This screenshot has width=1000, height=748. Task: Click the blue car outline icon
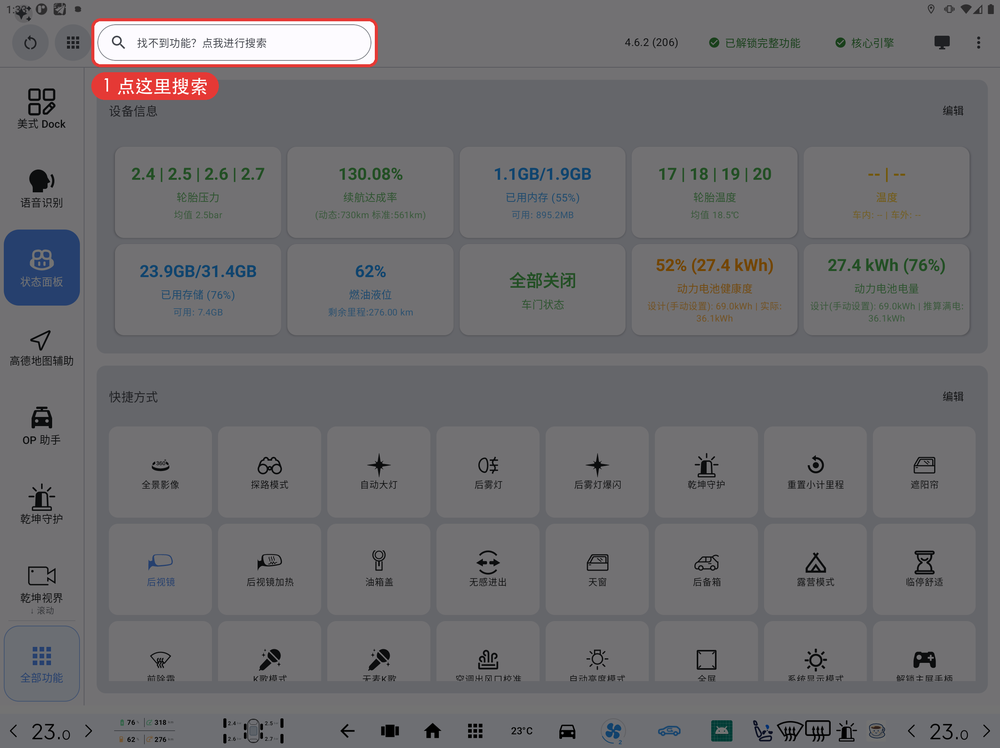point(669,731)
